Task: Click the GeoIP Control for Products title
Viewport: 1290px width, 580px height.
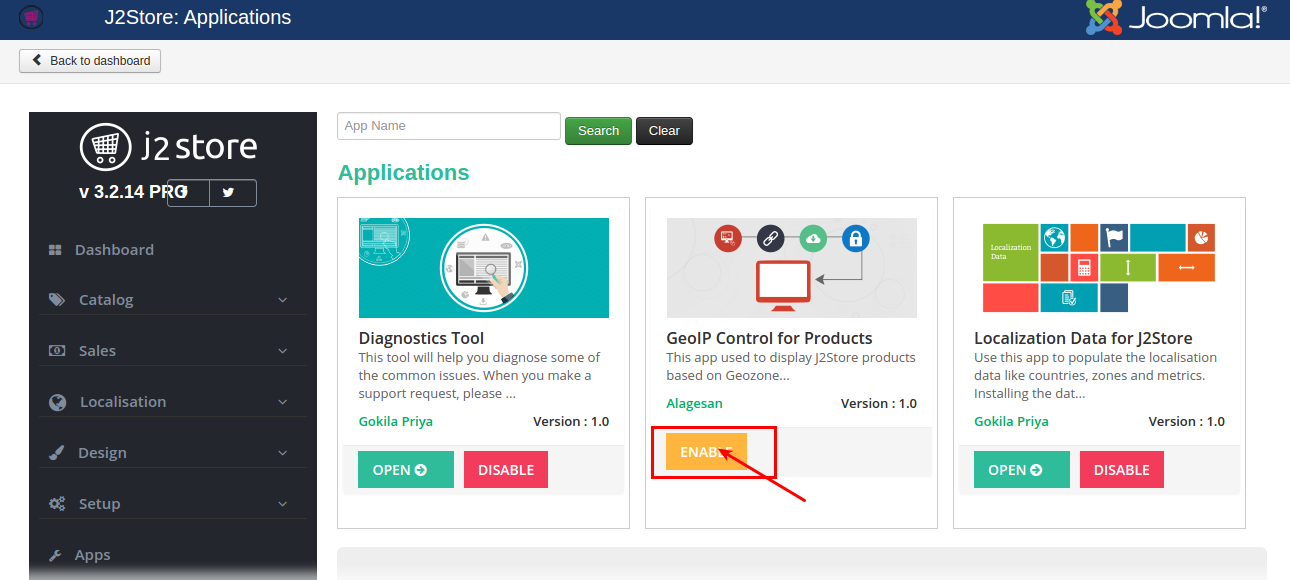Action: point(770,338)
